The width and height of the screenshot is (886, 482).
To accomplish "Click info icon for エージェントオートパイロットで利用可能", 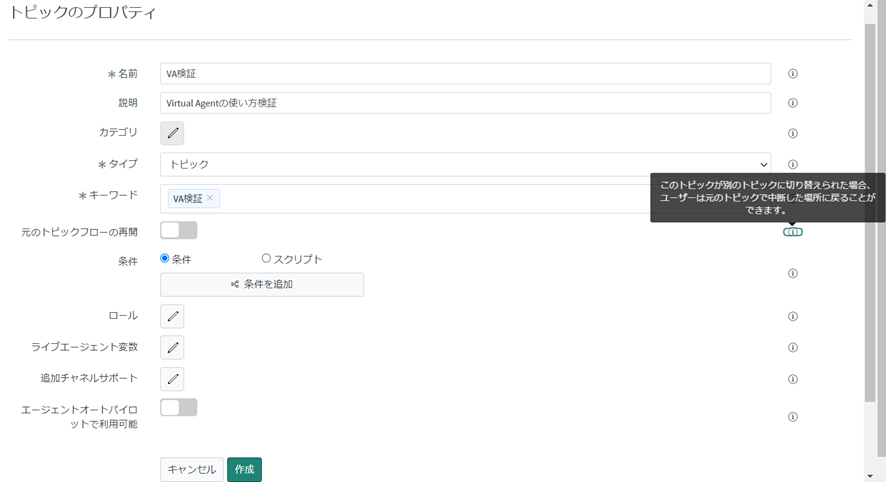I will 793,417.
